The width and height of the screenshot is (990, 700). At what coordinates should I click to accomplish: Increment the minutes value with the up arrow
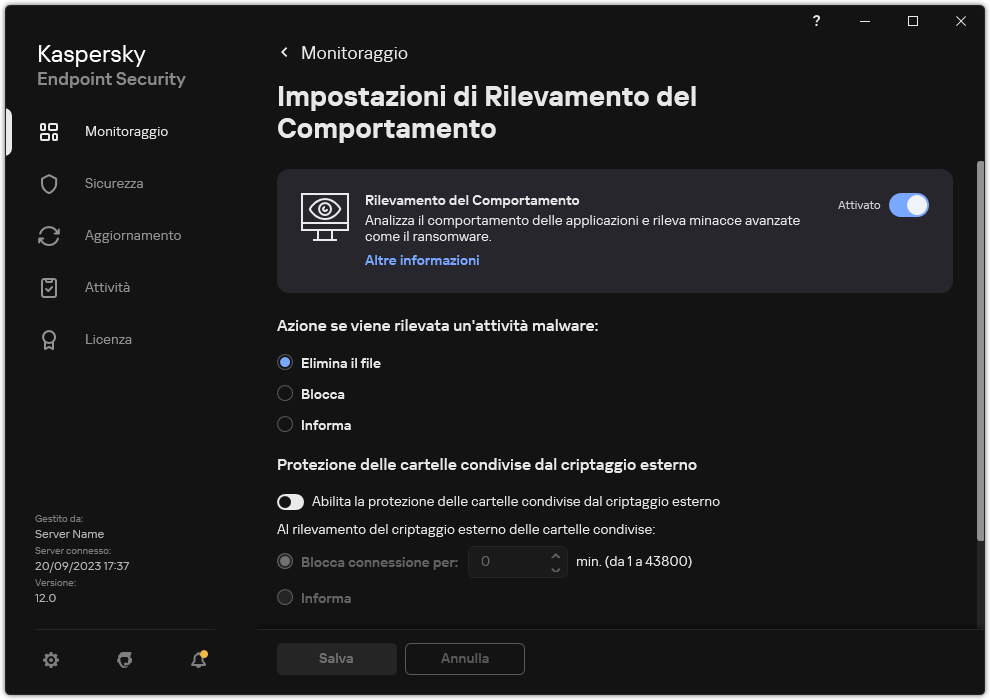click(556, 555)
